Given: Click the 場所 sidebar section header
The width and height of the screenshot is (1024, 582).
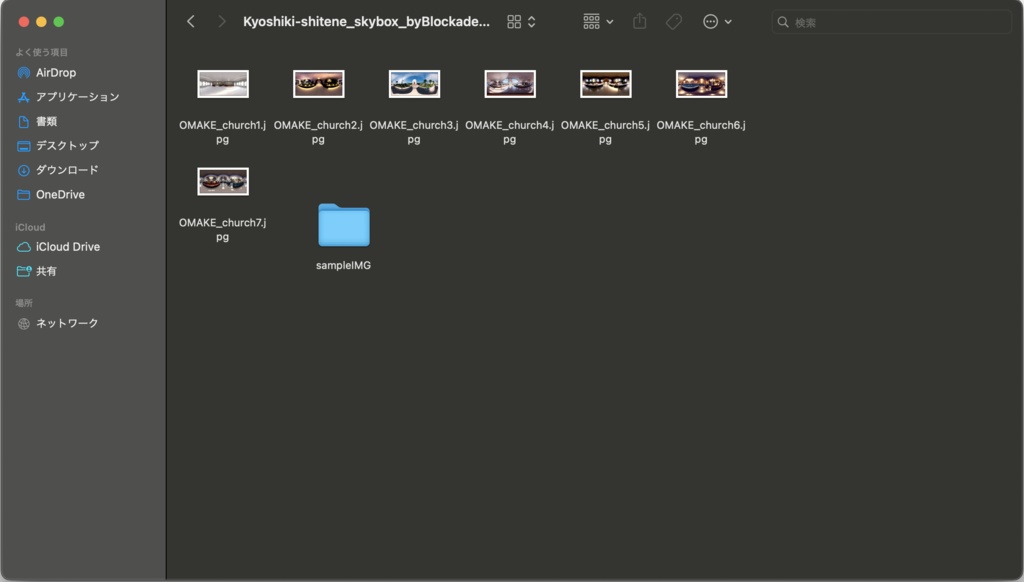Looking at the screenshot, I should pos(24,303).
